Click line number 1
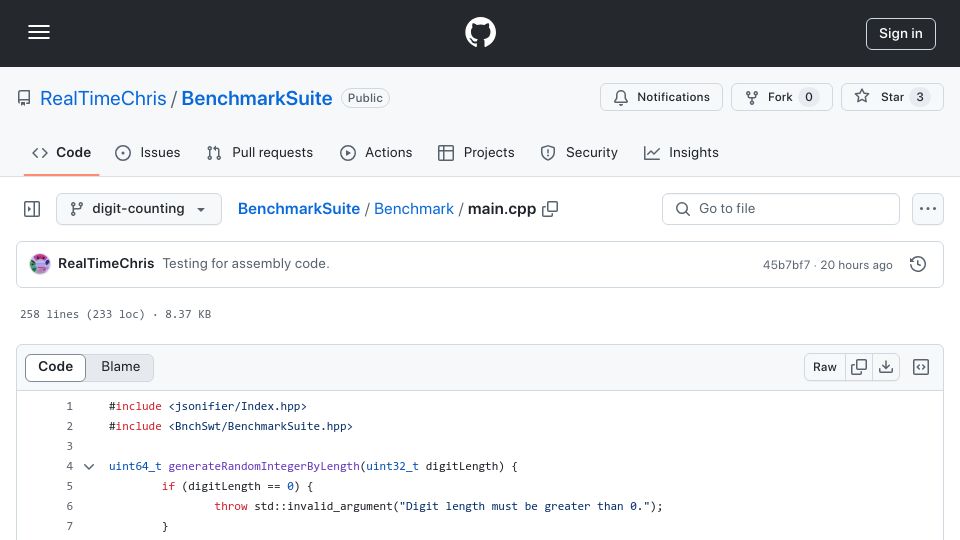Viewport: 960px width, 540px height. (x=69, y=406)
